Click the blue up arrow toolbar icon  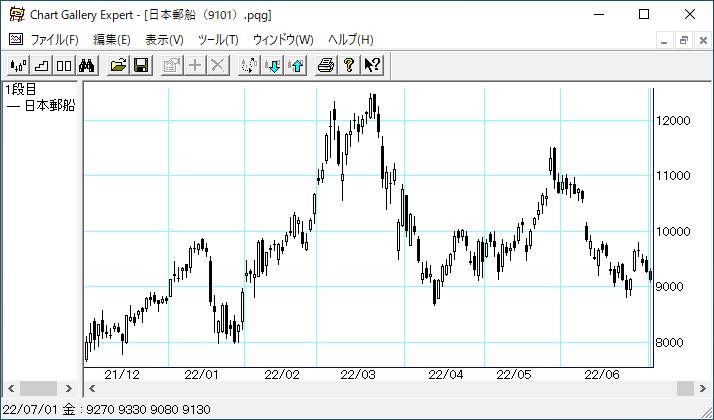click(x=295, y=66)
